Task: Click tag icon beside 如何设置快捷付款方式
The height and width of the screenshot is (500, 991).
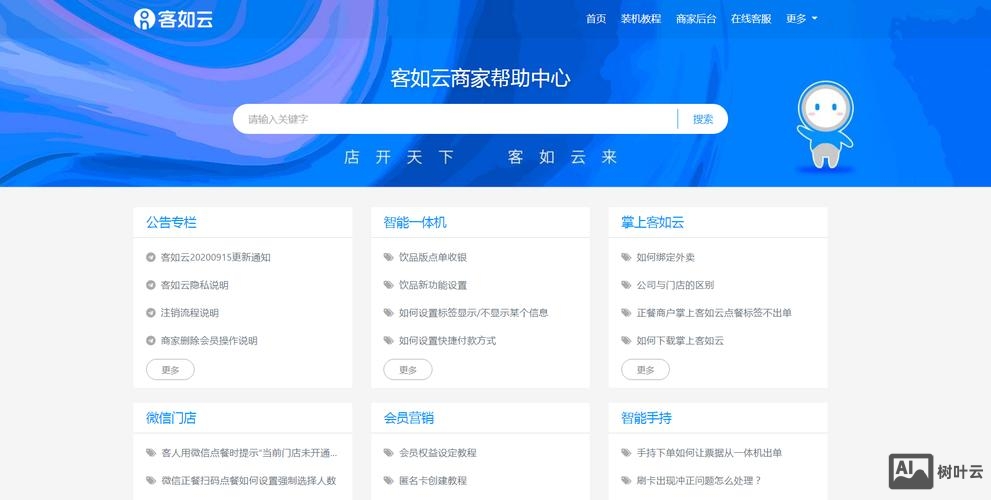Action: 389,341
